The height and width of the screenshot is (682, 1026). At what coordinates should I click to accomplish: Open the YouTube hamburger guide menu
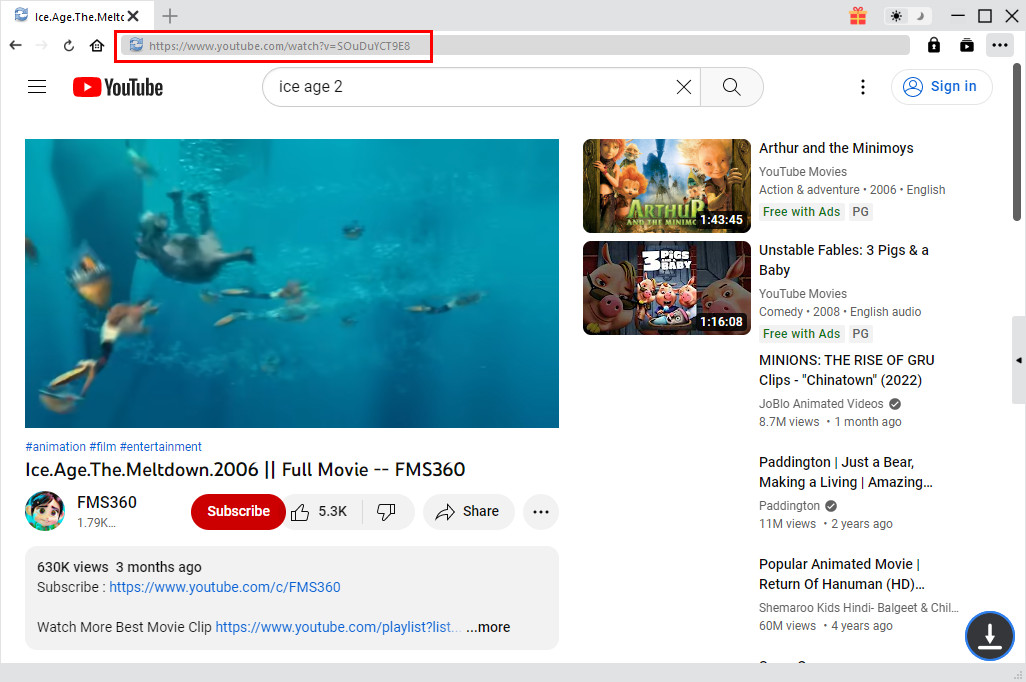point(37,87)
